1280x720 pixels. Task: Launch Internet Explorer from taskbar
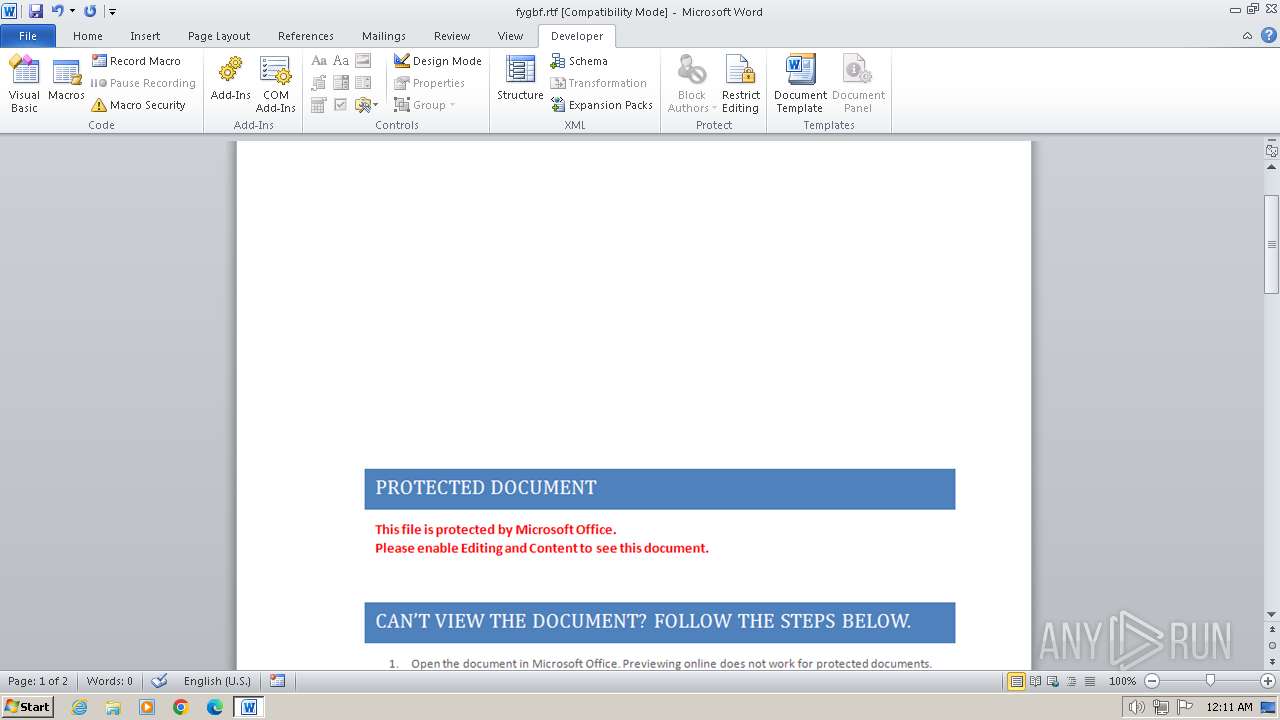pos(79,707)
